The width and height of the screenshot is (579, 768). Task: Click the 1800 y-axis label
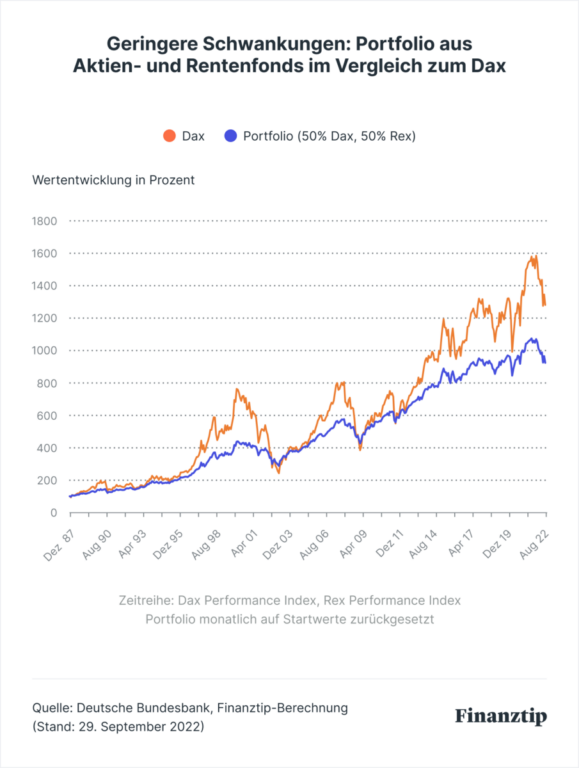coord(45,221)
